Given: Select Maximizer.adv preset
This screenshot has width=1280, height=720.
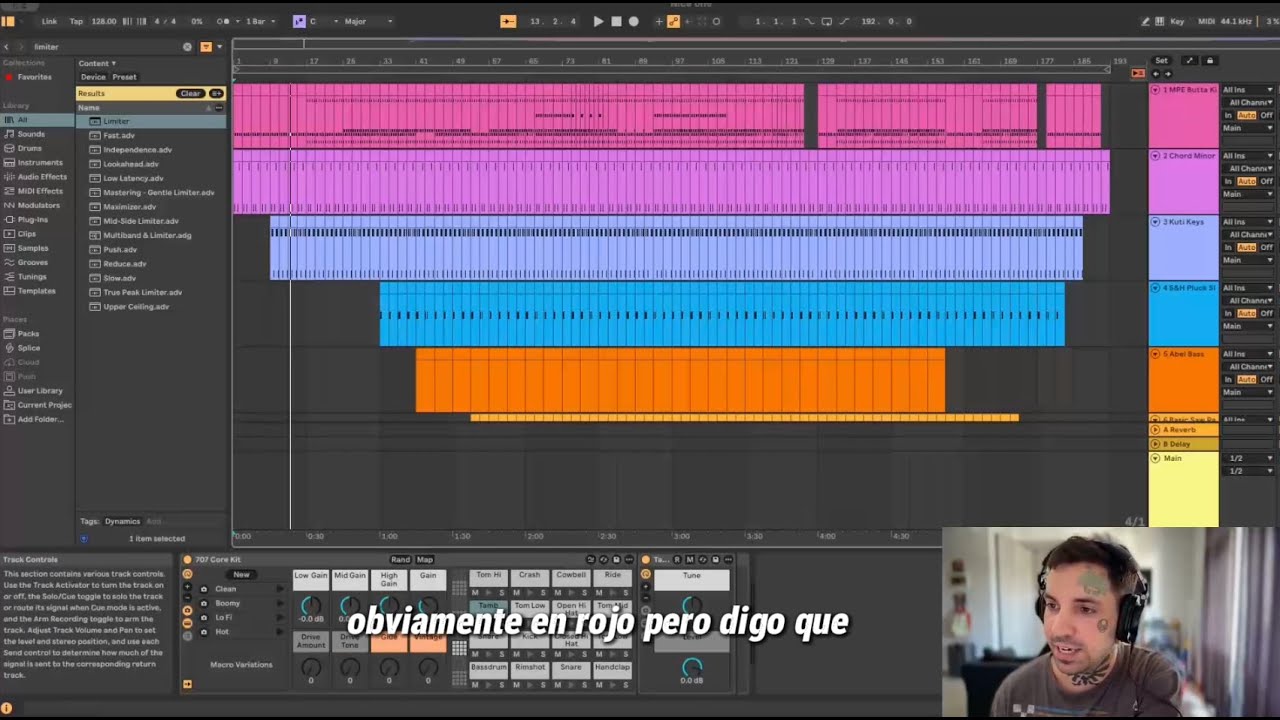Looking at the screenshot, I should pos(129,207).
